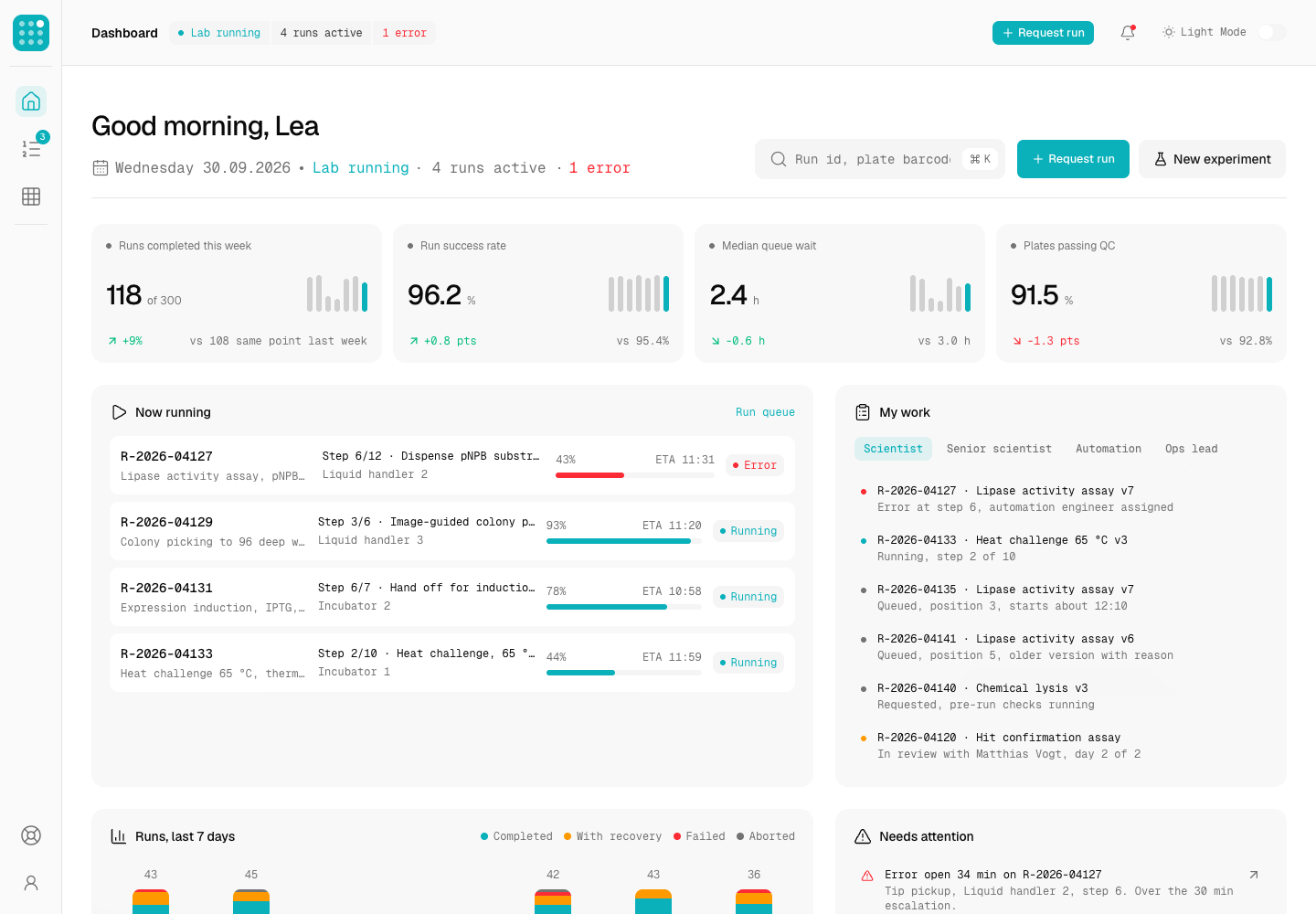Select the Scientist tab in My work
The width and height of the screenshot is (1316, 914).
coord(893,449)
